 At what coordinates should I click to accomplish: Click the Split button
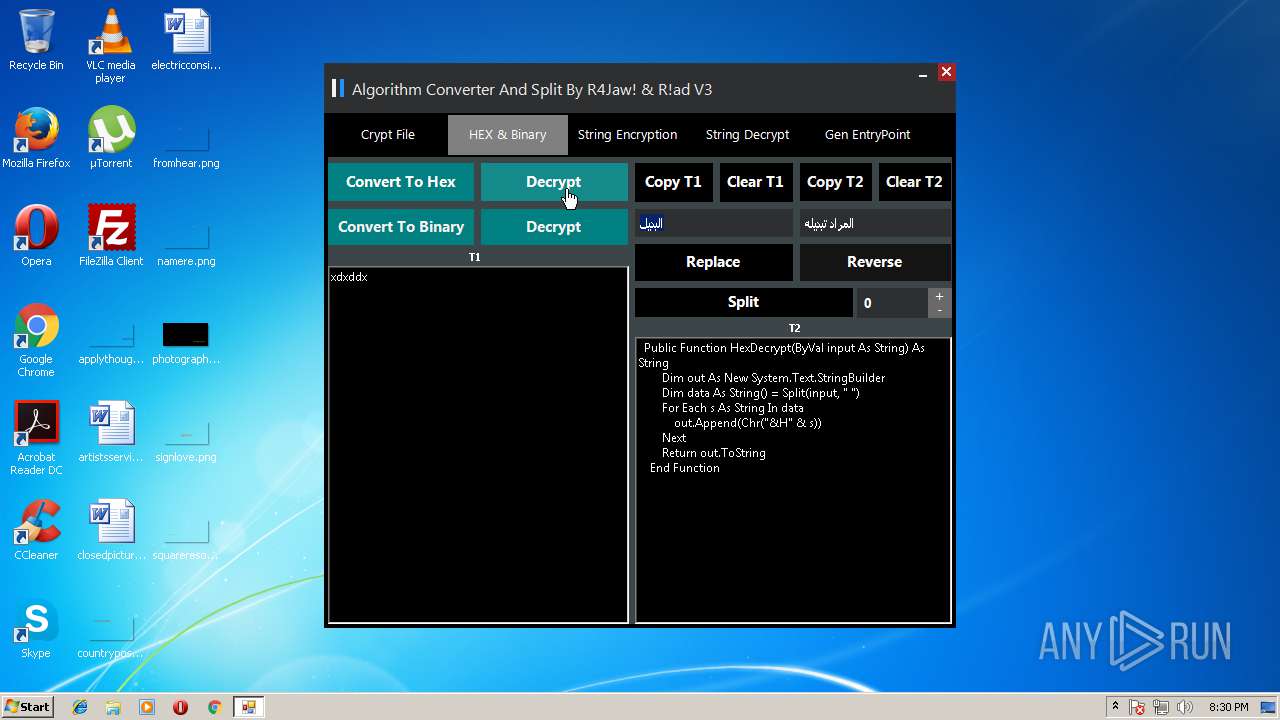(743, 302)
